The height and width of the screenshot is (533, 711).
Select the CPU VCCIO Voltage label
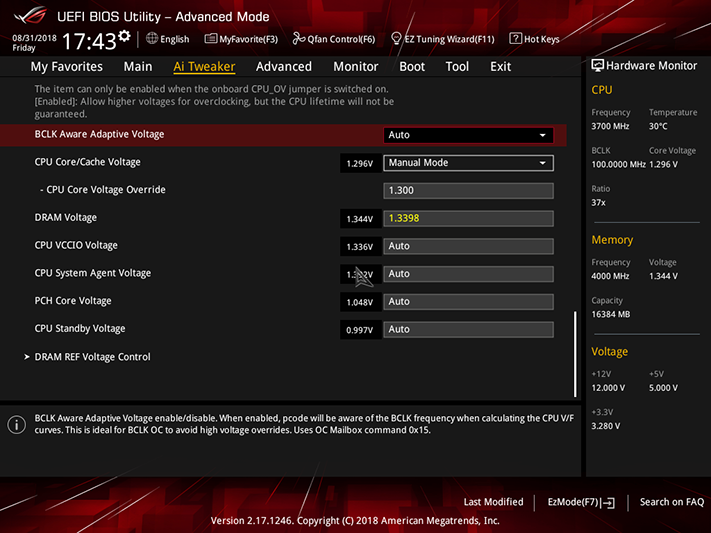[x=76, y=245]
